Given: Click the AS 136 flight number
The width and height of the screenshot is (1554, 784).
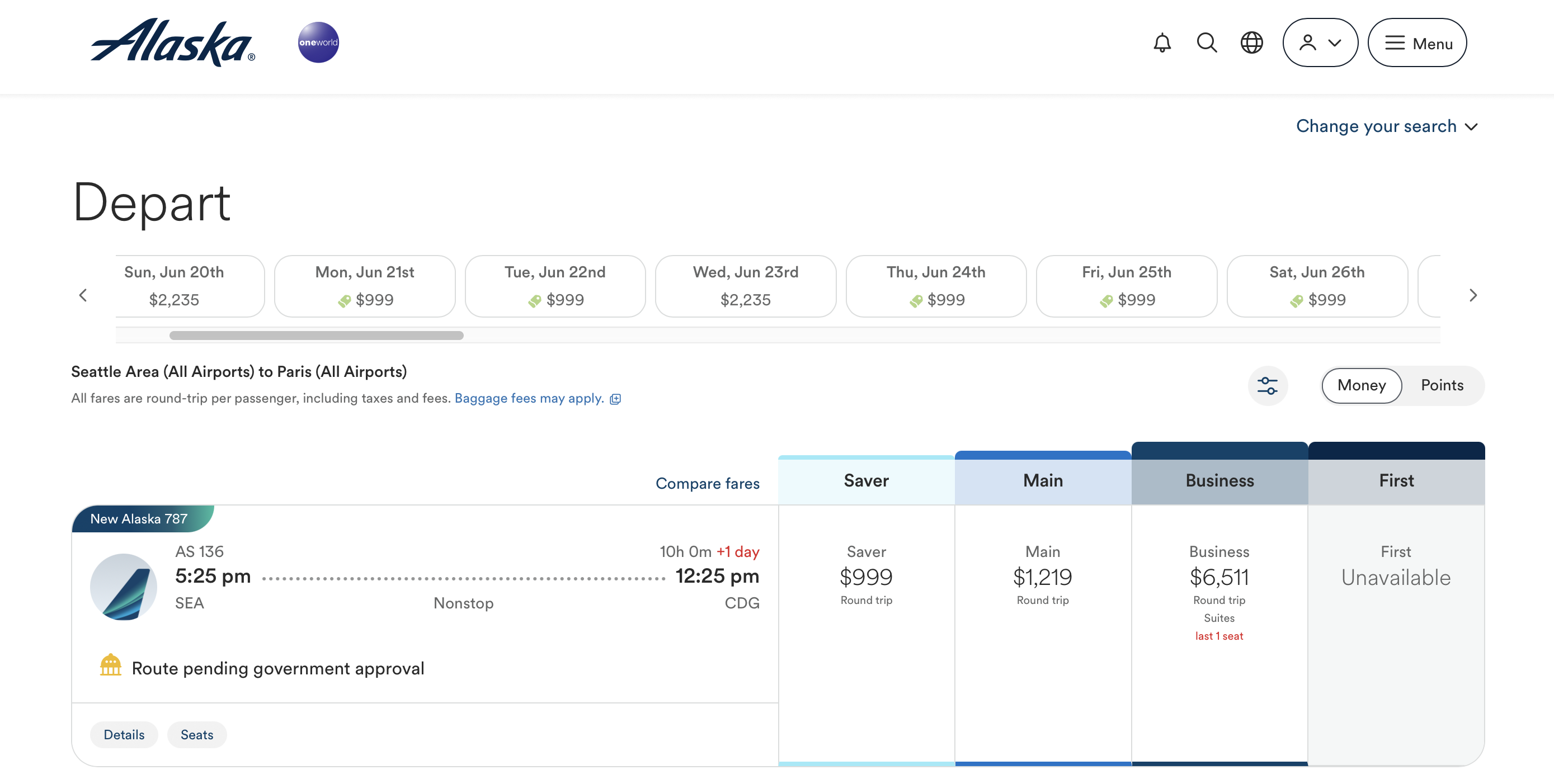Looking at the screenshot, I should click(199, 551).
